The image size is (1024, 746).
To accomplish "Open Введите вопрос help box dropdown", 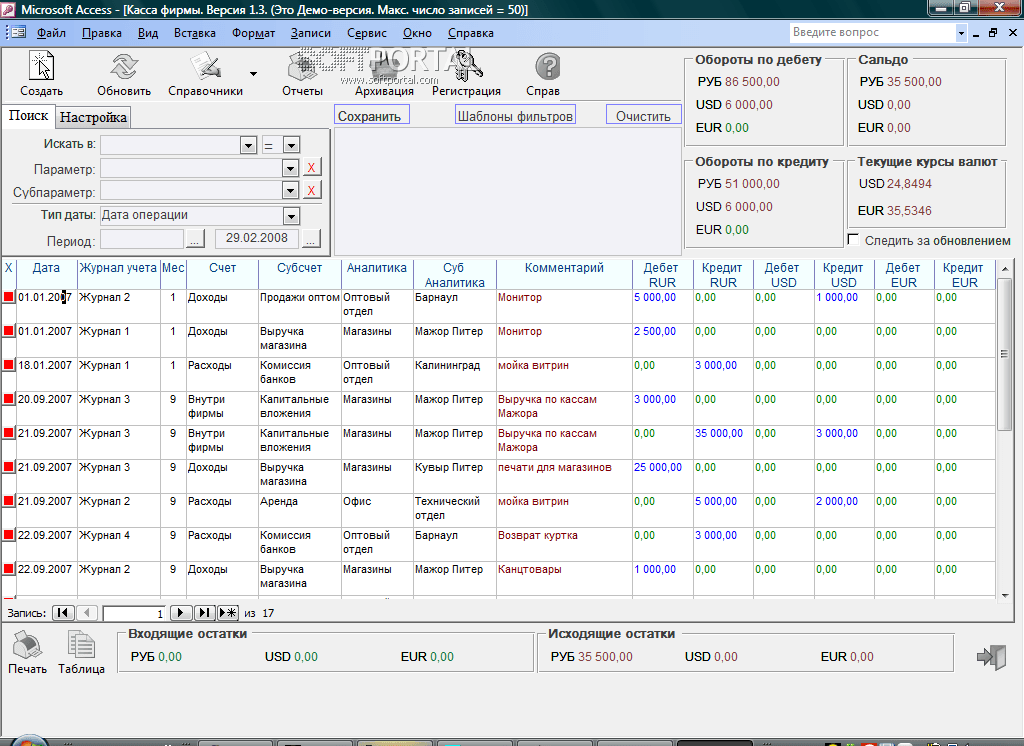I will click(961, 33).
